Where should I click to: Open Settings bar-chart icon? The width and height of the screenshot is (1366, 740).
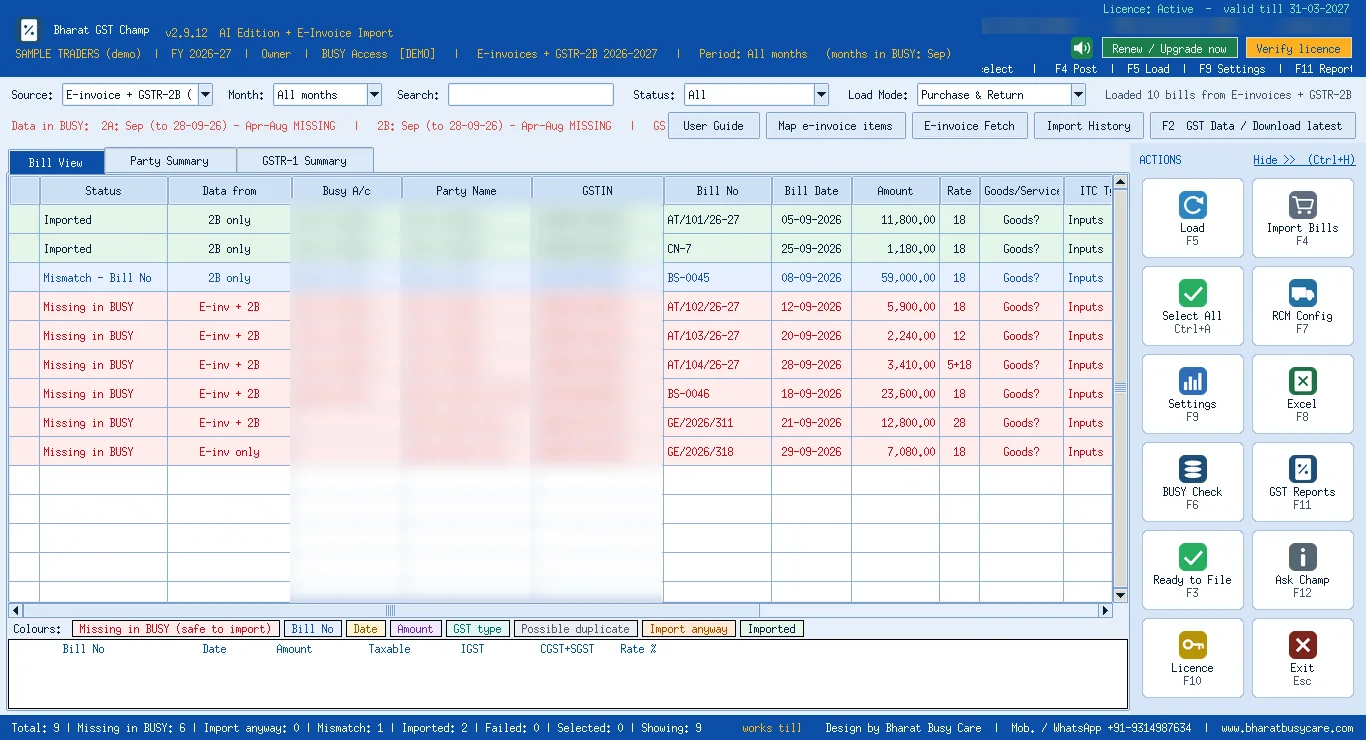coord(1192,381)
